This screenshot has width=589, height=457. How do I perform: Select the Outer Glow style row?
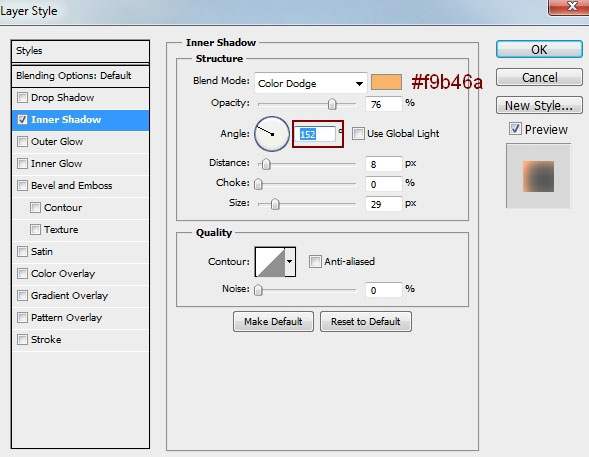click(80, 142)
